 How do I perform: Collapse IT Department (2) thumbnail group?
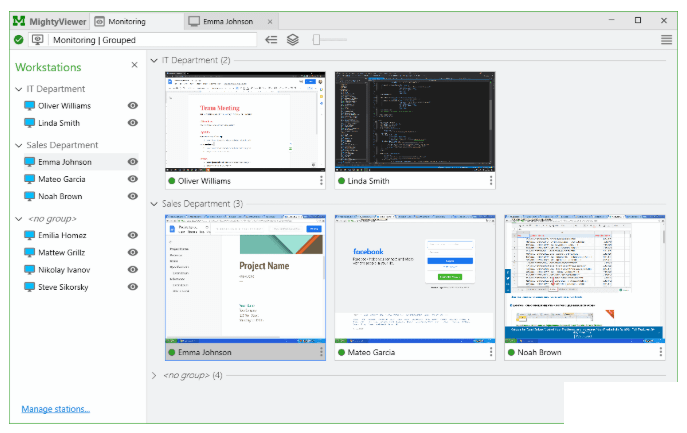coord(154,60)
